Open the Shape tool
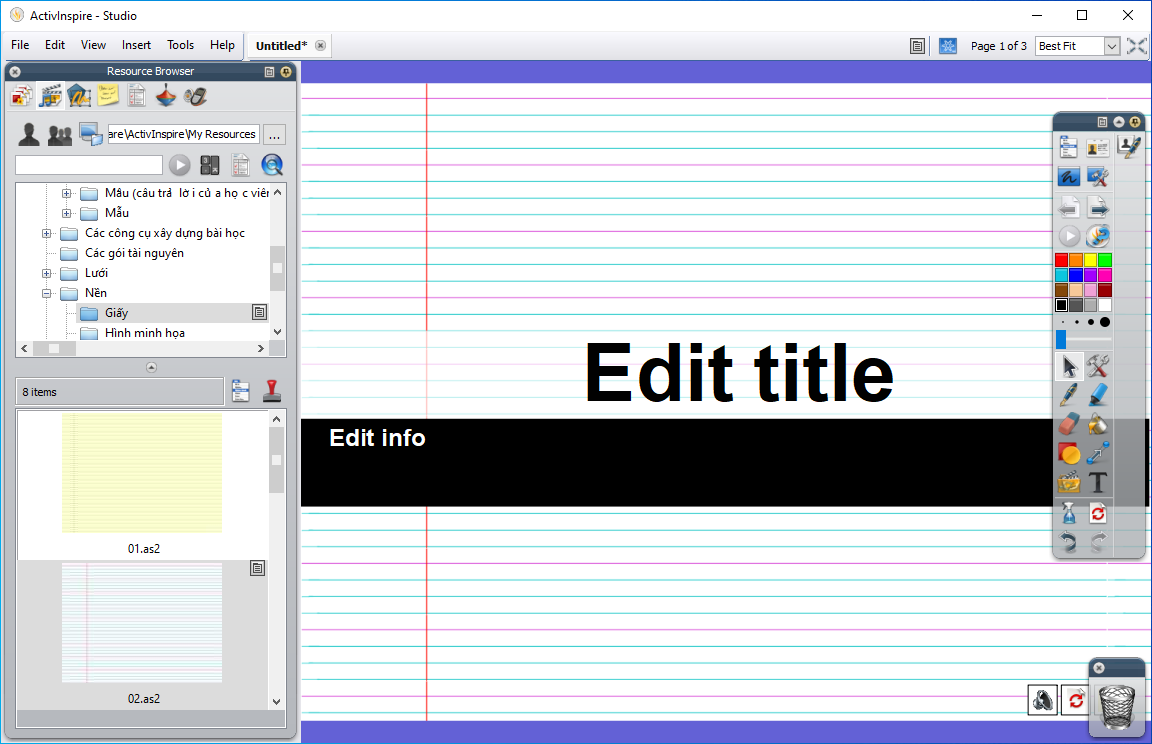 click(1069, 453)
